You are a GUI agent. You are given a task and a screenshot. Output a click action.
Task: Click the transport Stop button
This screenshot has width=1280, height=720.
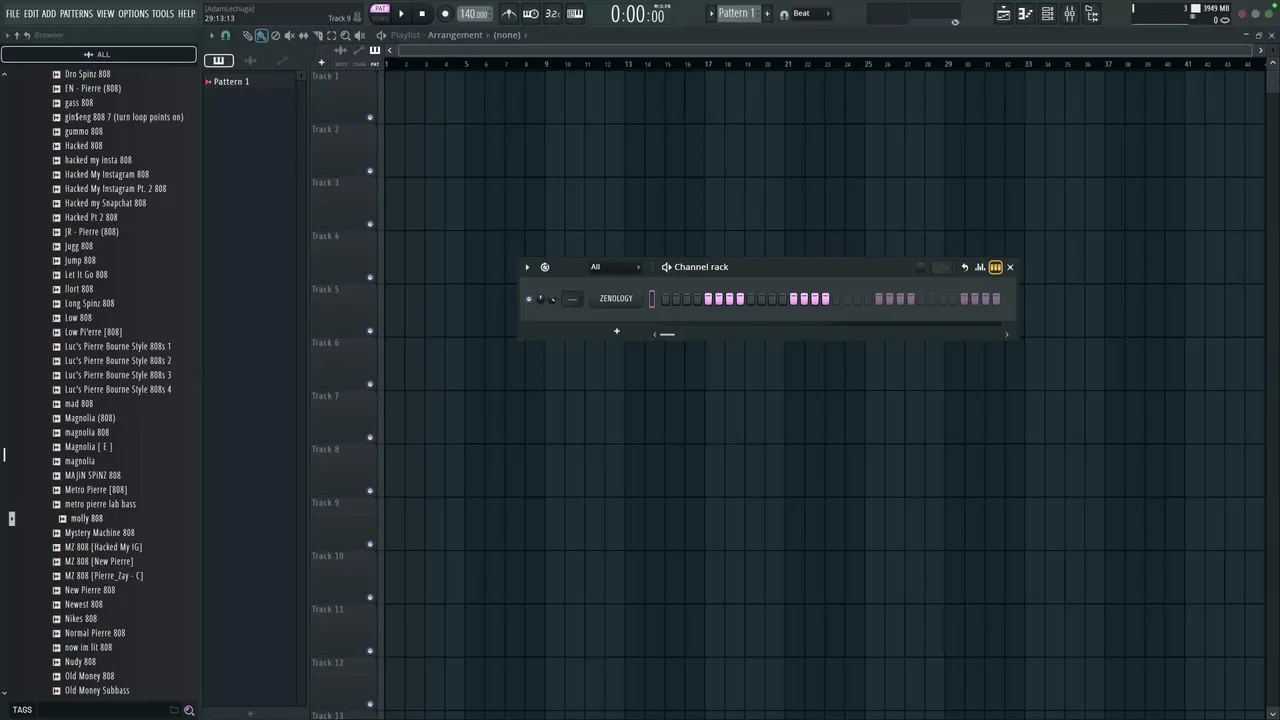[422, 14]
